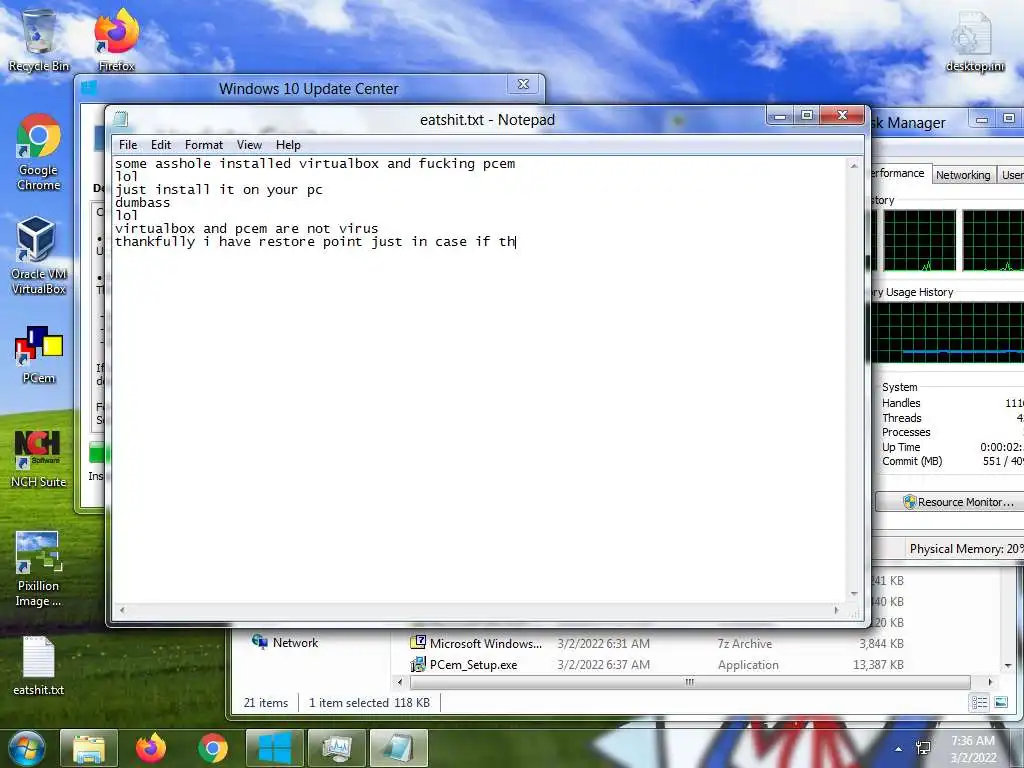Viewport: 1024px width, 768px height.
Task: Click the Chrome taskbar icon
Action: (x=213, y=748)
